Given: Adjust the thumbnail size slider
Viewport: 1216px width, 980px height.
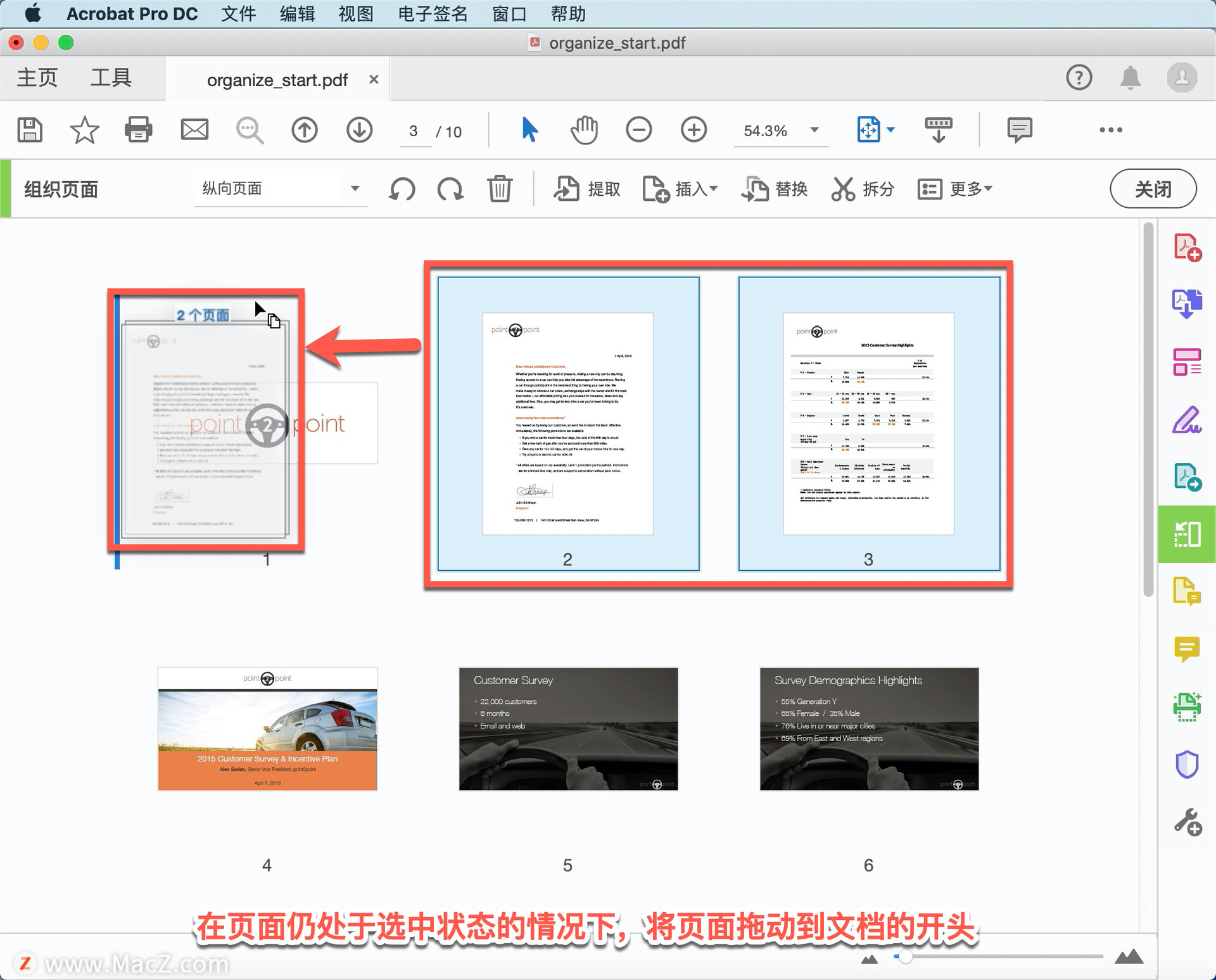Looking at the screenshot, I should click(x=905, y=957).
